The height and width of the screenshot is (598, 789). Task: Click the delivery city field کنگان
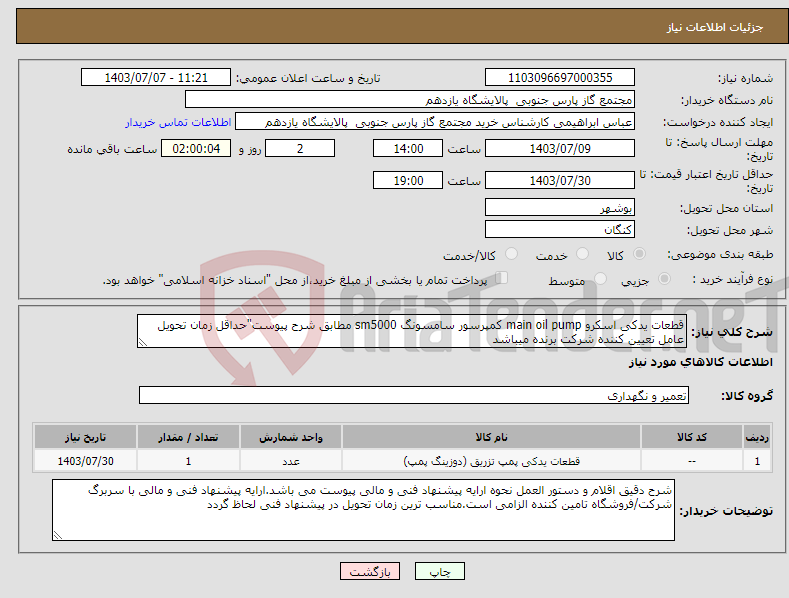[x=560, y=229]
